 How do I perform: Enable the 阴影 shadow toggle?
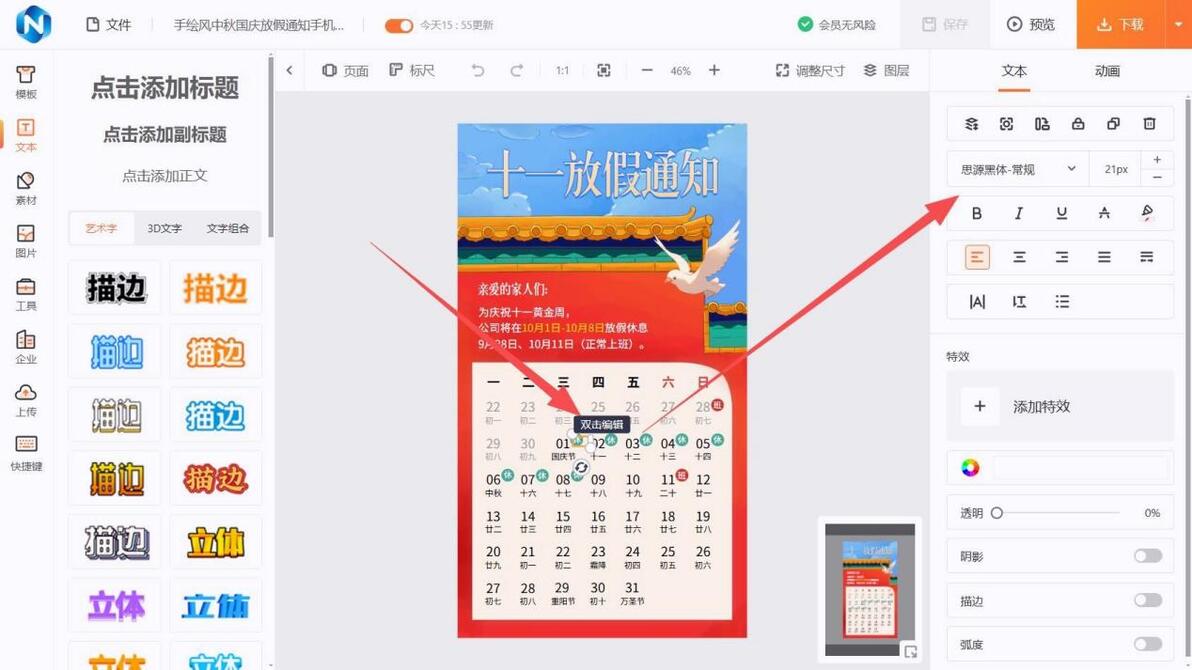1147,556
